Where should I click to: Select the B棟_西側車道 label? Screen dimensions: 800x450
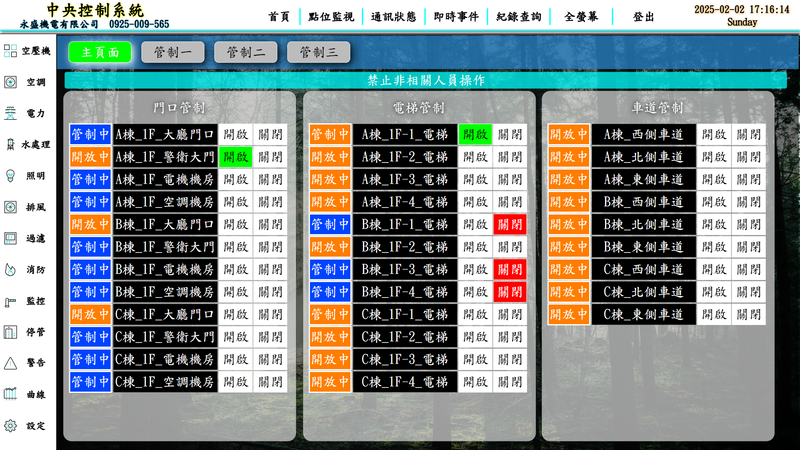pyautogui.click(x=643, y=202)
